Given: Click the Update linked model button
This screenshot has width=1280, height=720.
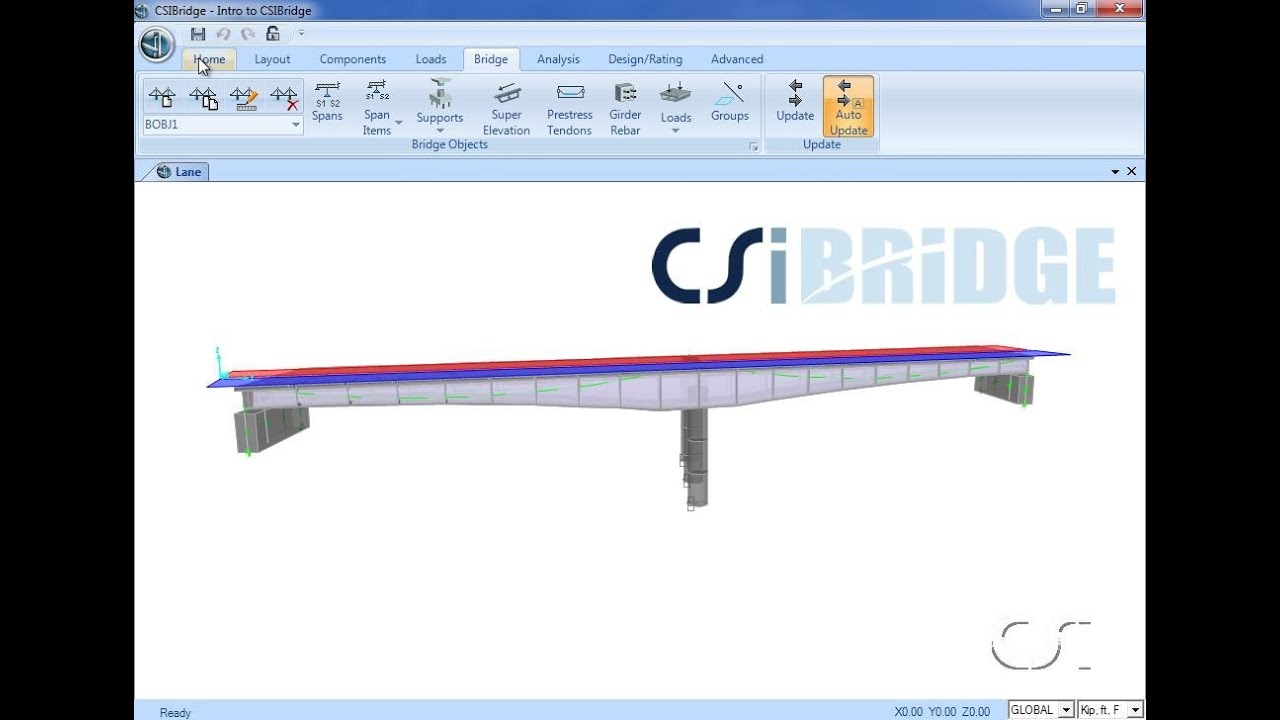Looking at the screenshot, I should (795, 102).
